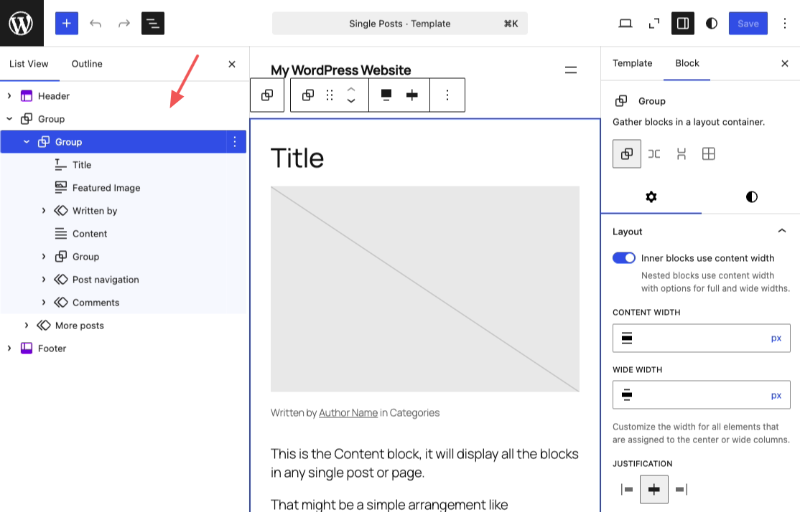Select Justify items center

tap(654, 490)
